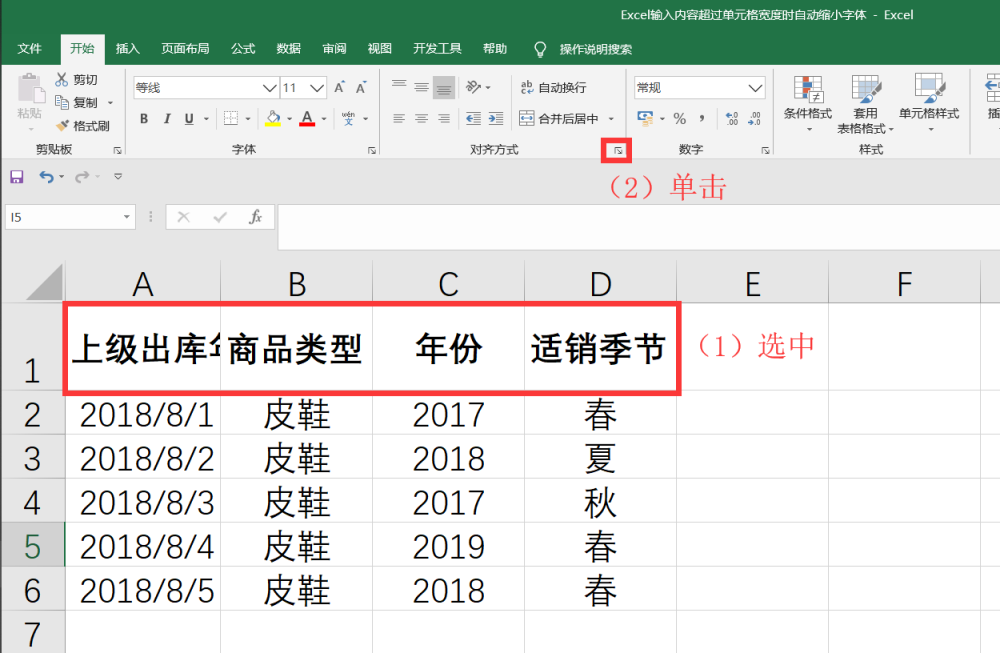The image size is (1000, 653).
Task: Decrease indent in alignment group
Action: pyautogui.click(x=473, y=119)
